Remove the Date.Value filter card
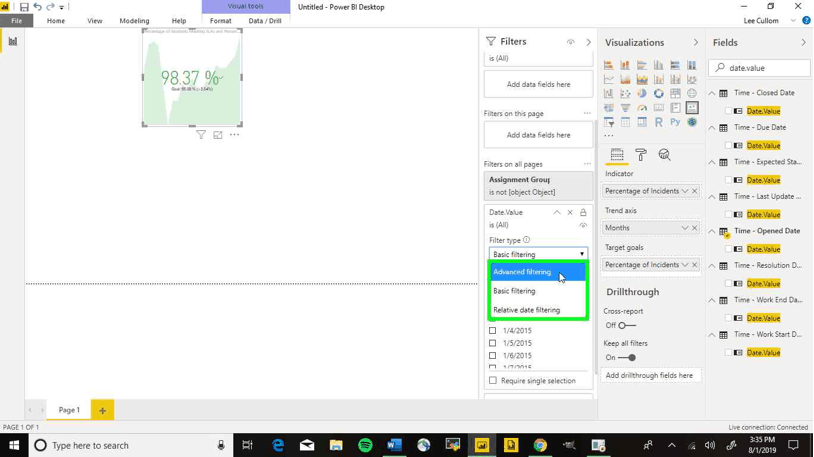Screen dimensions: 814x457 coord(570,212)
